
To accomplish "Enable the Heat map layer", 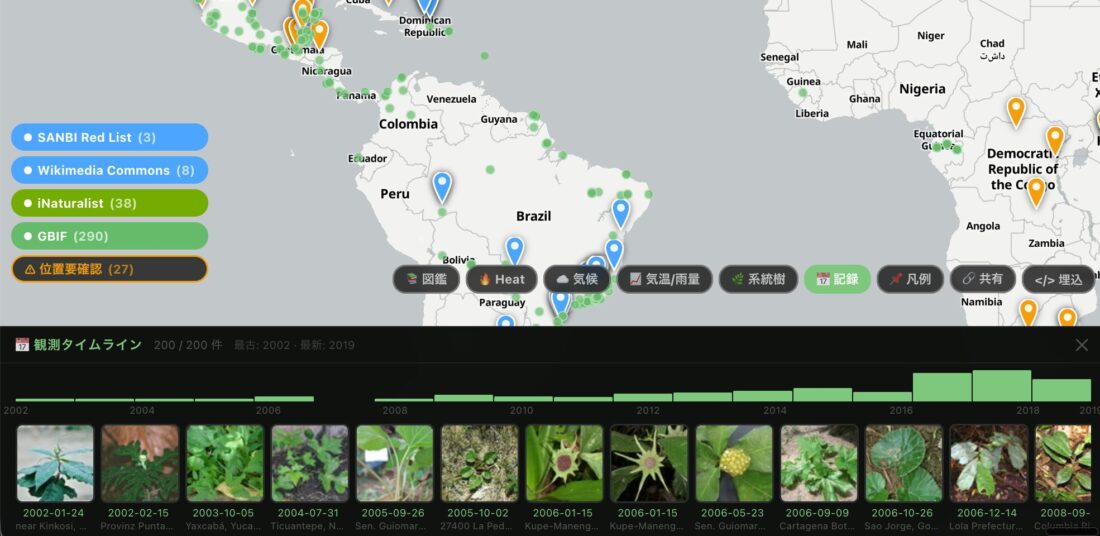I will [x=501, y=279].
